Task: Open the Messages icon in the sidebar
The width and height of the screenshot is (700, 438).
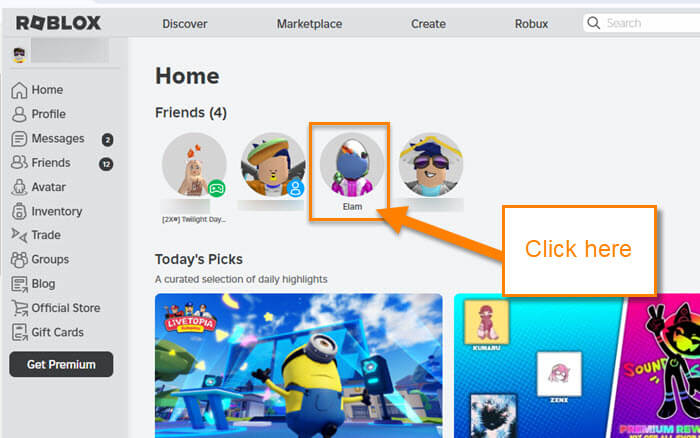Action: 19,139
